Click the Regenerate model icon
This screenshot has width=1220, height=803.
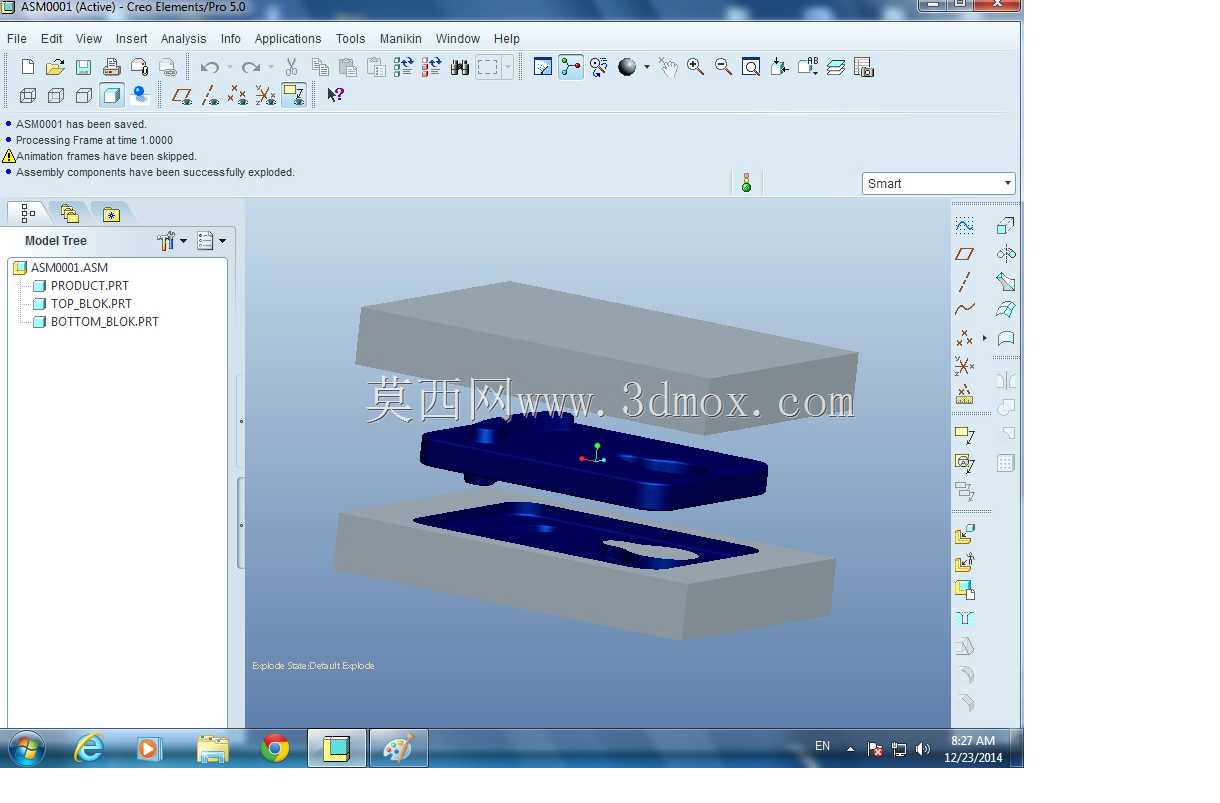click(404, 67)
